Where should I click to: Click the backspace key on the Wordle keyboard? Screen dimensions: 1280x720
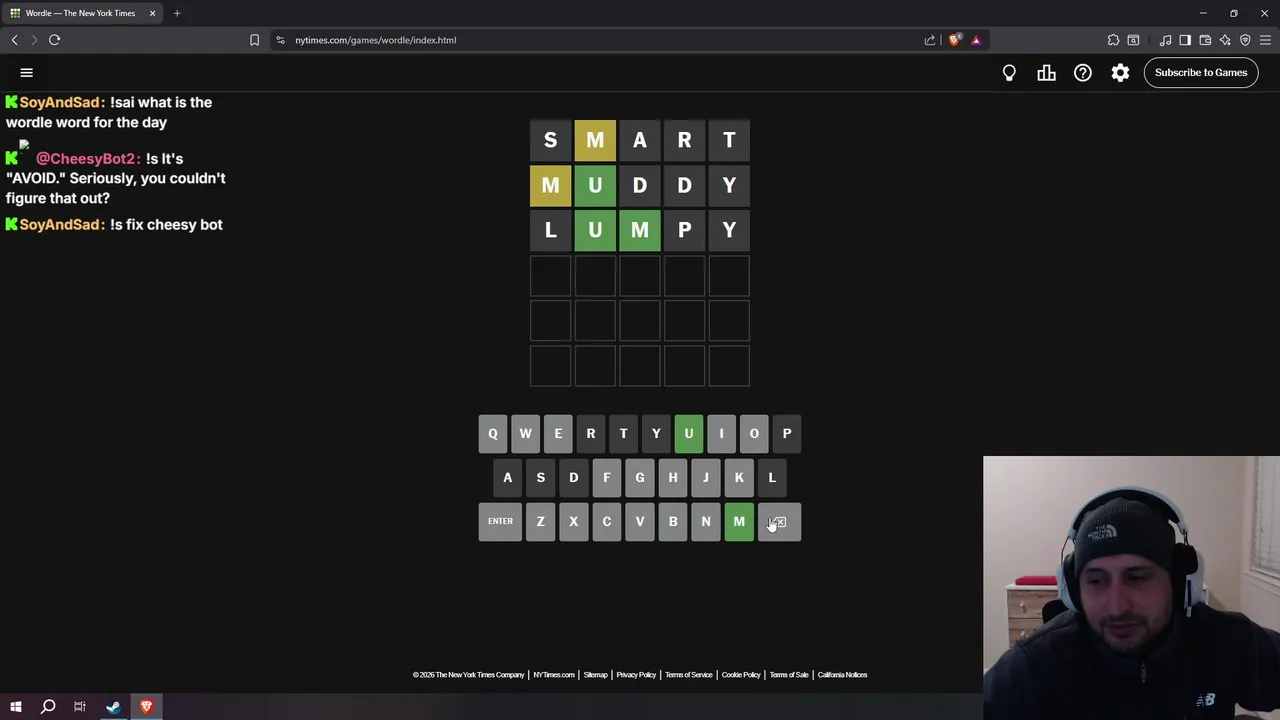[779, 521]
